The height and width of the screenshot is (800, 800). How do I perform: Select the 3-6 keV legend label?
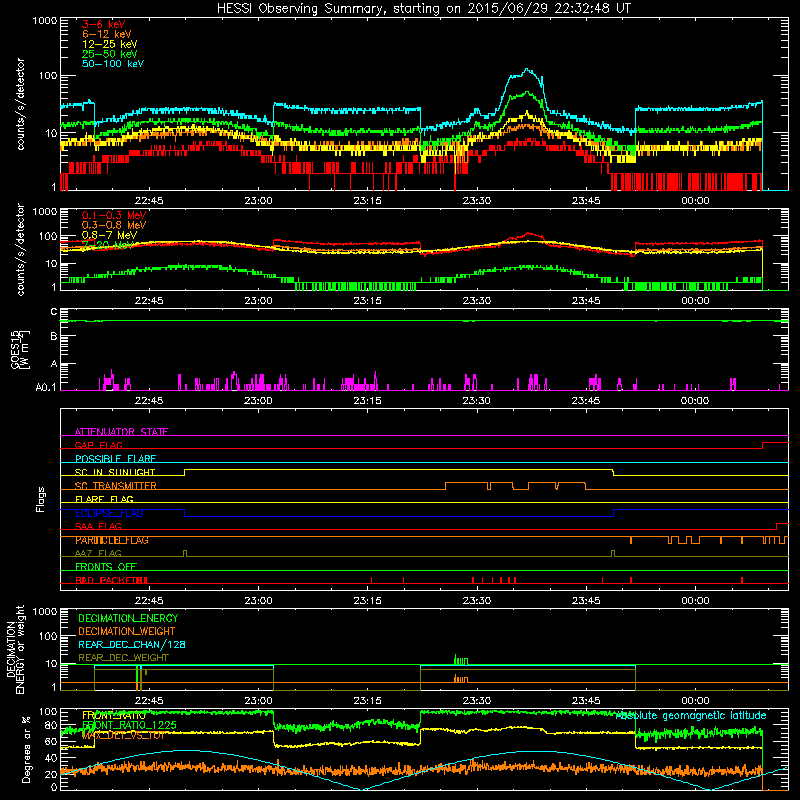pos(103,24)
